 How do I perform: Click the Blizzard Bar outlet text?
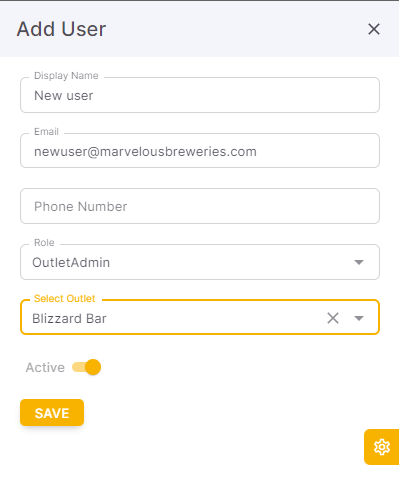pos(69,319)
